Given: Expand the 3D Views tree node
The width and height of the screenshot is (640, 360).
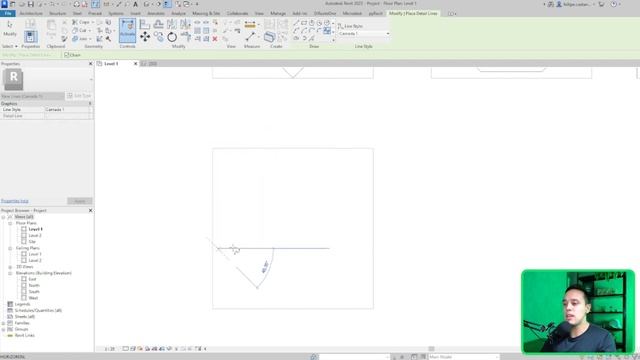Looking at the screenshot, I should [x=10, y=267].
